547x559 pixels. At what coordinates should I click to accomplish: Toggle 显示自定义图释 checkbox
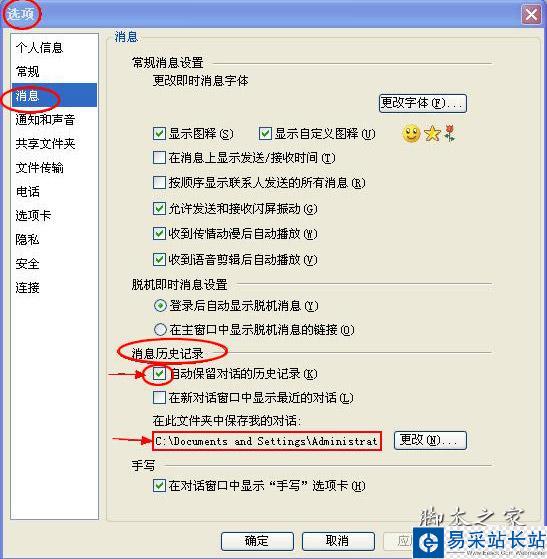click(x=265, y=134)
